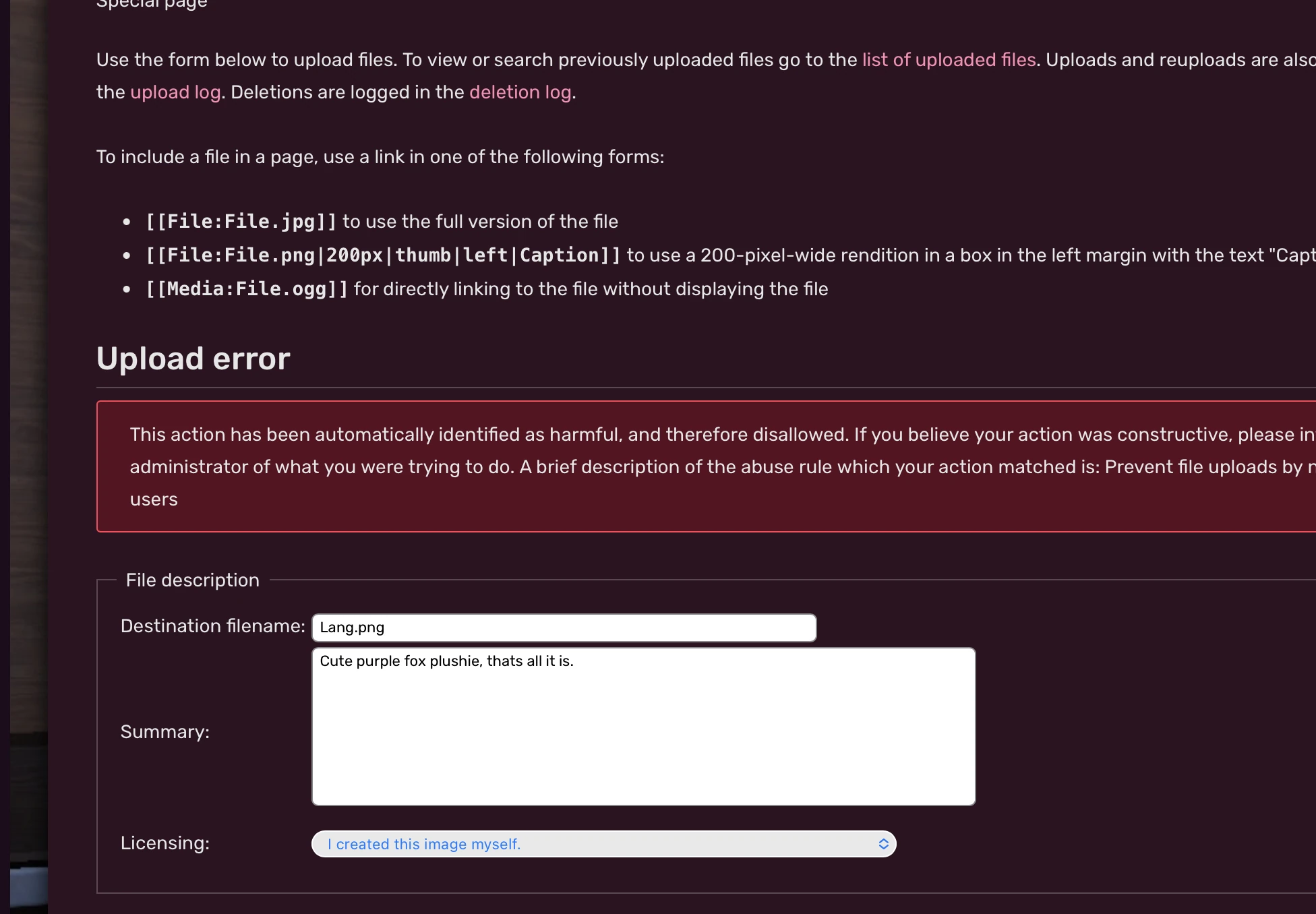1316x914 pixels.
Task: Click the Summary label
Action: pyautogui.click(x=165, y=732)
